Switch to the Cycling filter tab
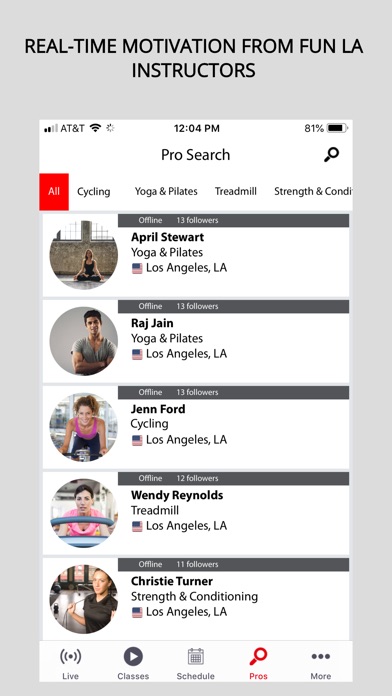 point(94,191)
